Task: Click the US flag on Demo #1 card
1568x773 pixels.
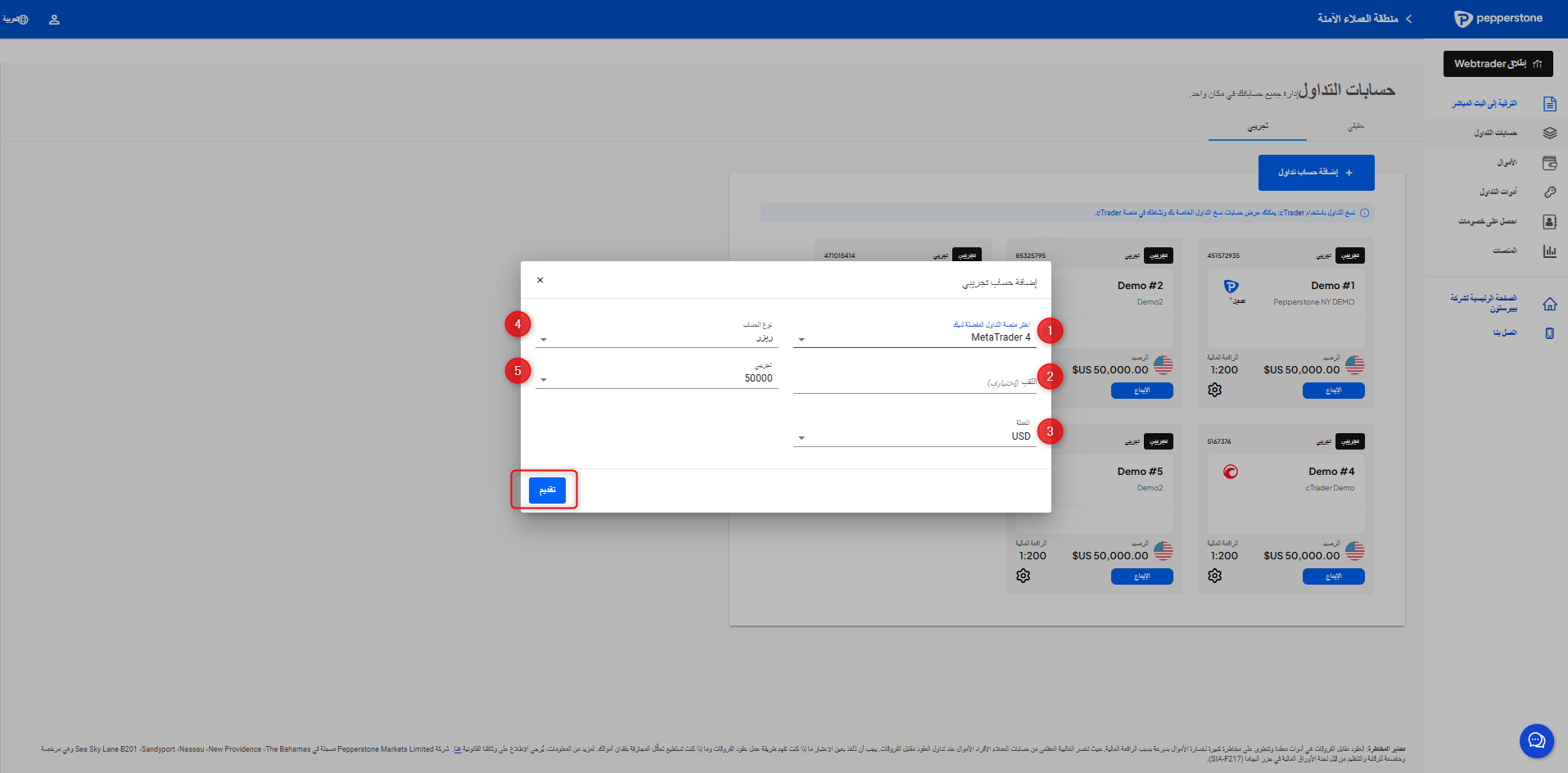Action: point(1354,365)
